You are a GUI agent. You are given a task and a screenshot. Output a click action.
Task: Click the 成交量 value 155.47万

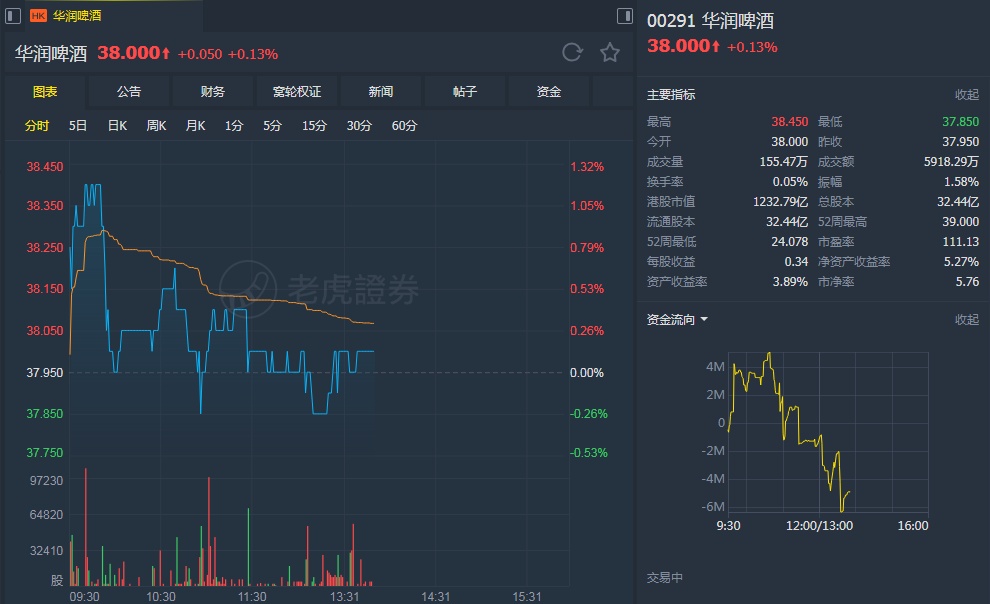[x=783, y=162]
